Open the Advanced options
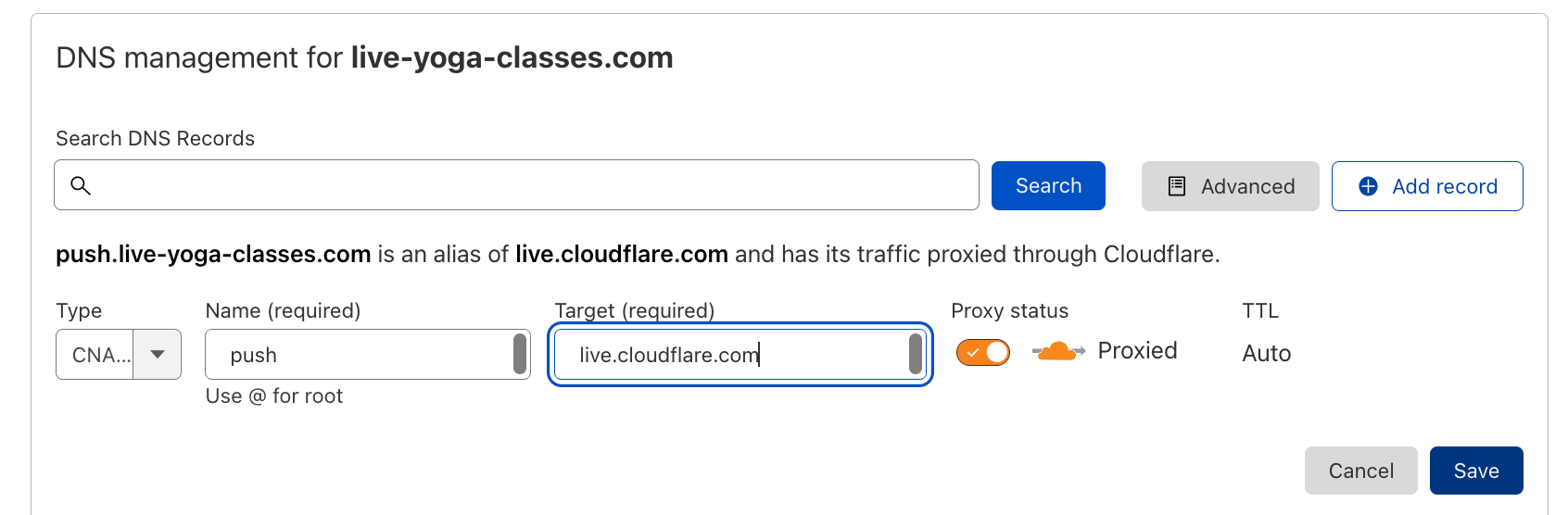The width and height of the screenshot is (1568, 515). (1230, 186)
